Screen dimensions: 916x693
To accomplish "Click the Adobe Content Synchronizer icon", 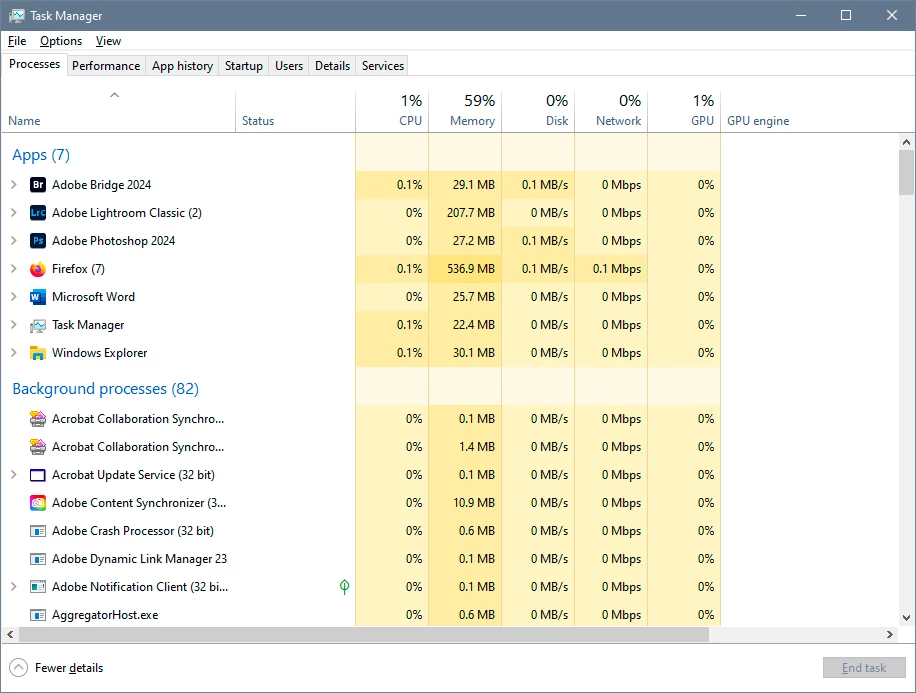I will tap(37, 503).
